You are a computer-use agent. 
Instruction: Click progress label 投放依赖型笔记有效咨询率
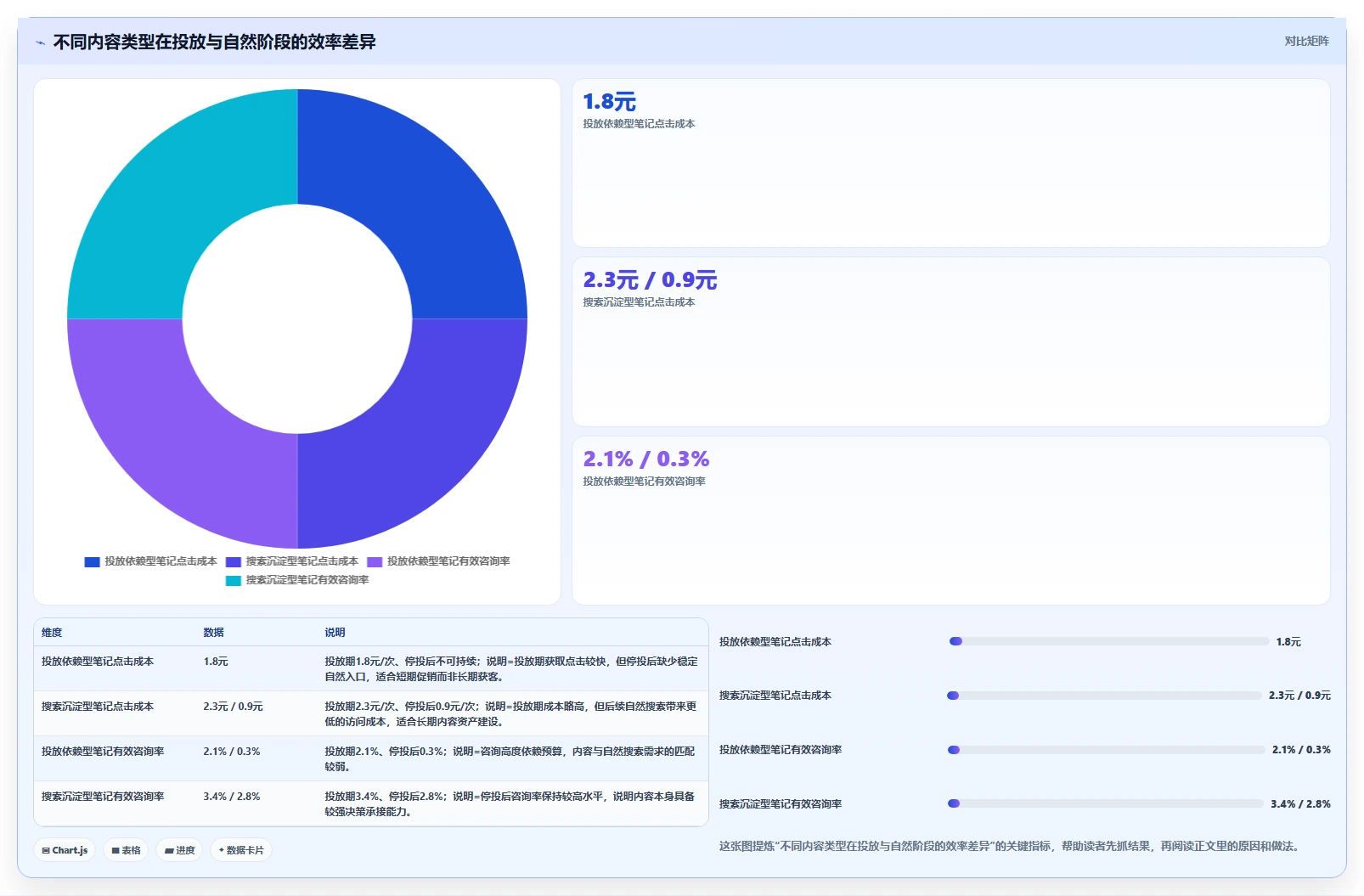pos(781,750)
